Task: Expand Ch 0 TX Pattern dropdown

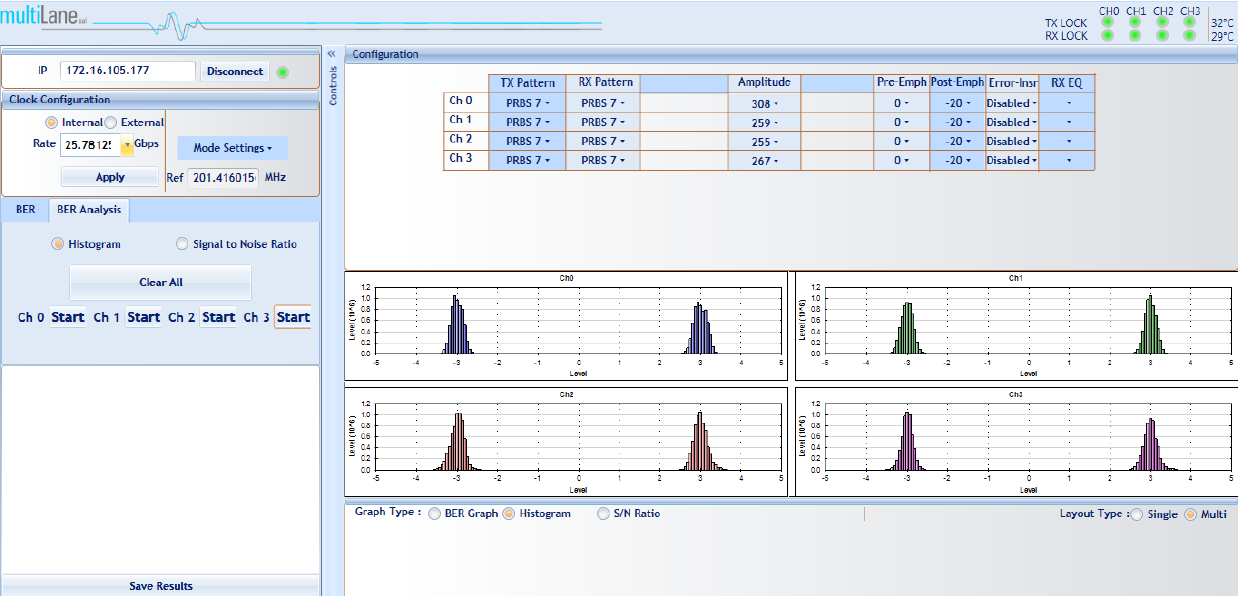Action: pyautogui.click(x=526, y=103)
